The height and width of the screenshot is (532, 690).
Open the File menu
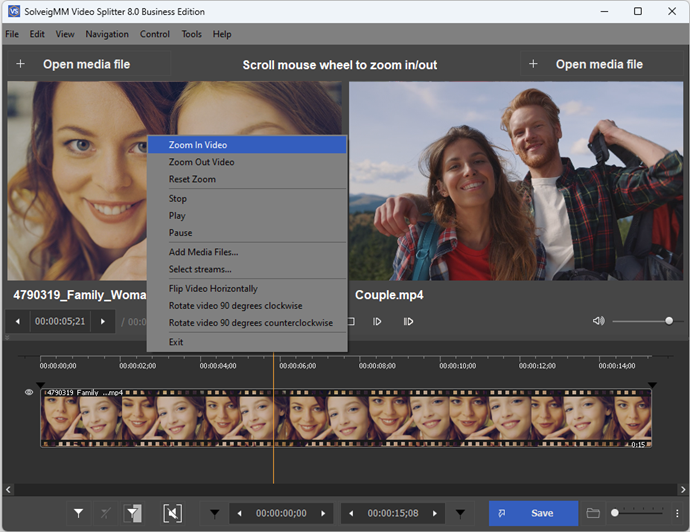tap(12, 34)
